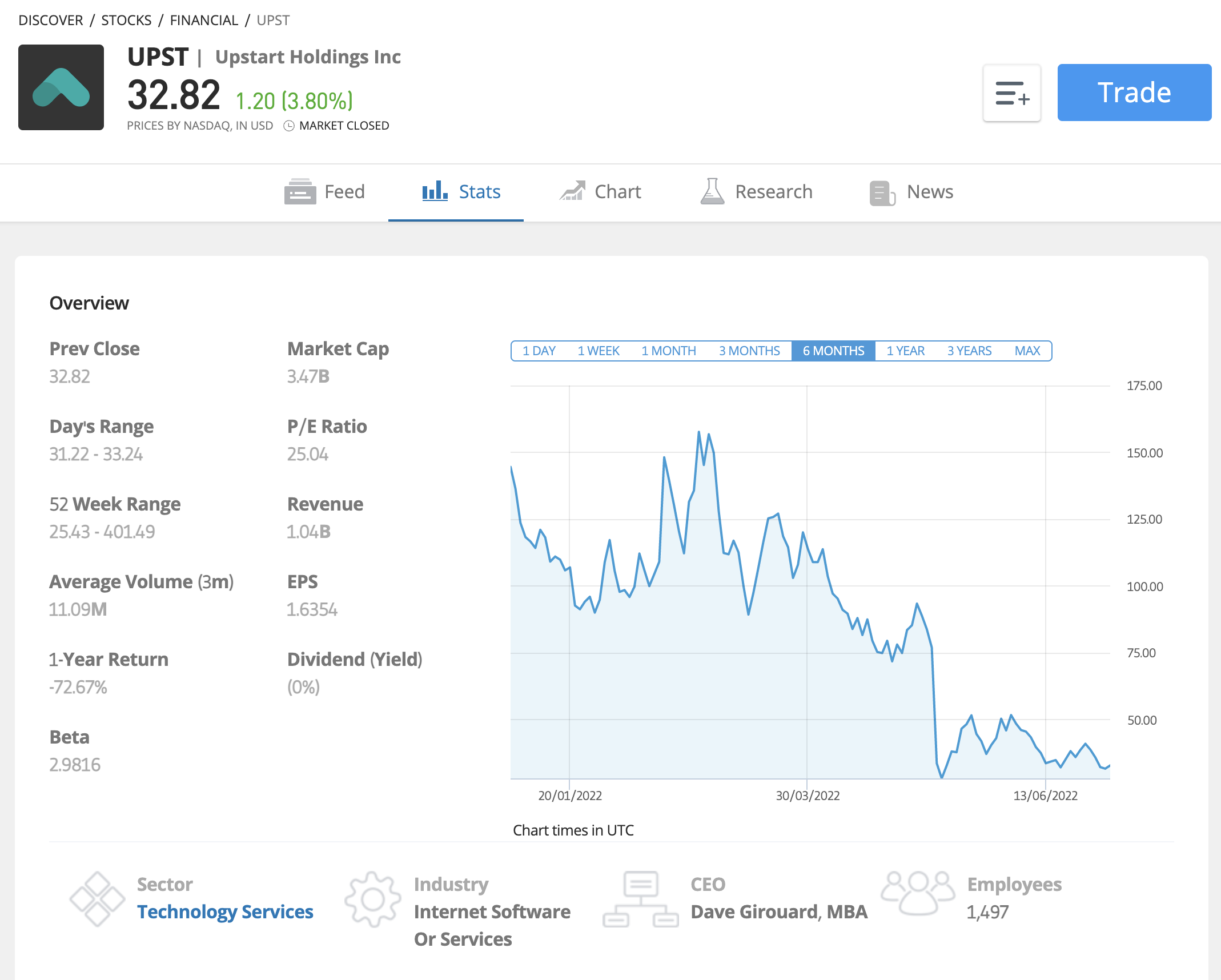Set chart range to 1 WEEK
The image size is (1221, 980).
598,351
